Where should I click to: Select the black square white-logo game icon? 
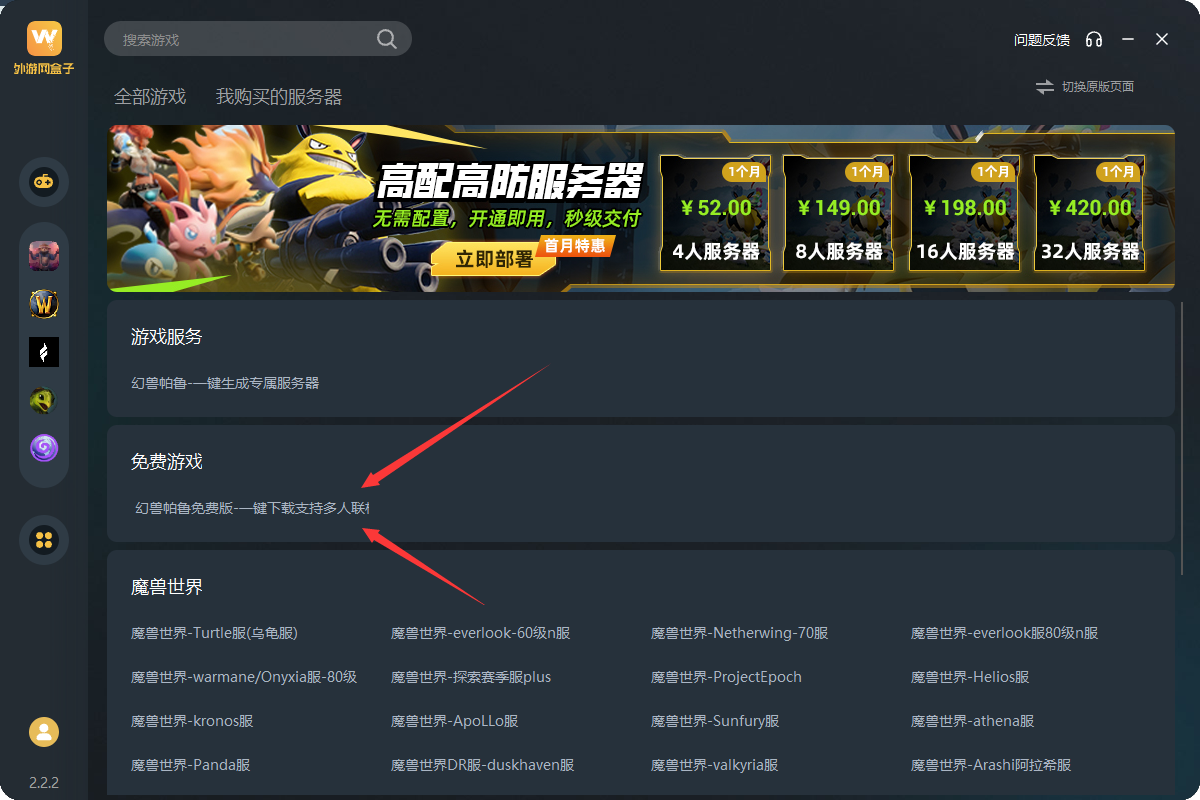tap(44, 352)
